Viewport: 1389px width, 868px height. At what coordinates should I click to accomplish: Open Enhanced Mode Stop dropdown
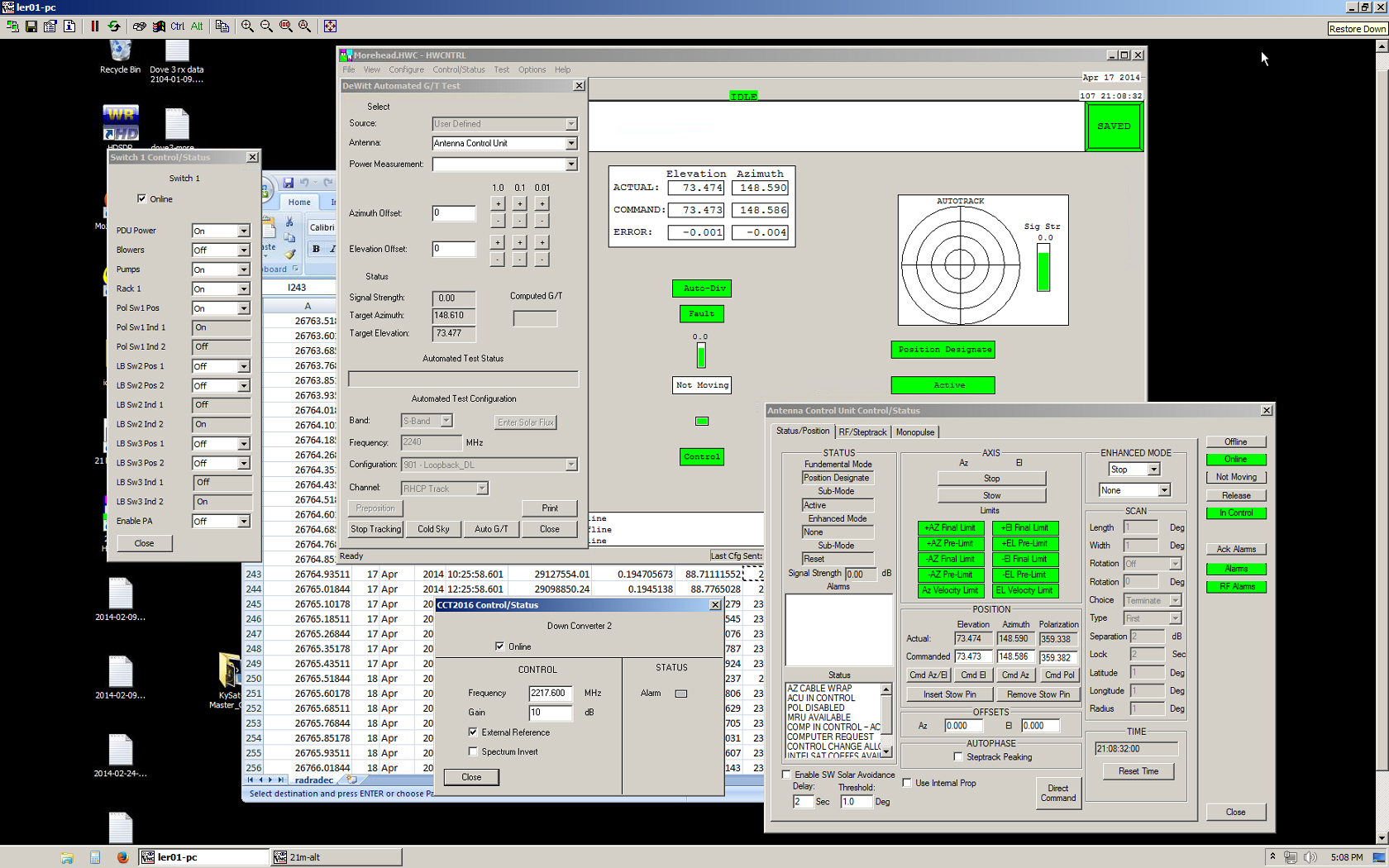[x=1153, y=470]
